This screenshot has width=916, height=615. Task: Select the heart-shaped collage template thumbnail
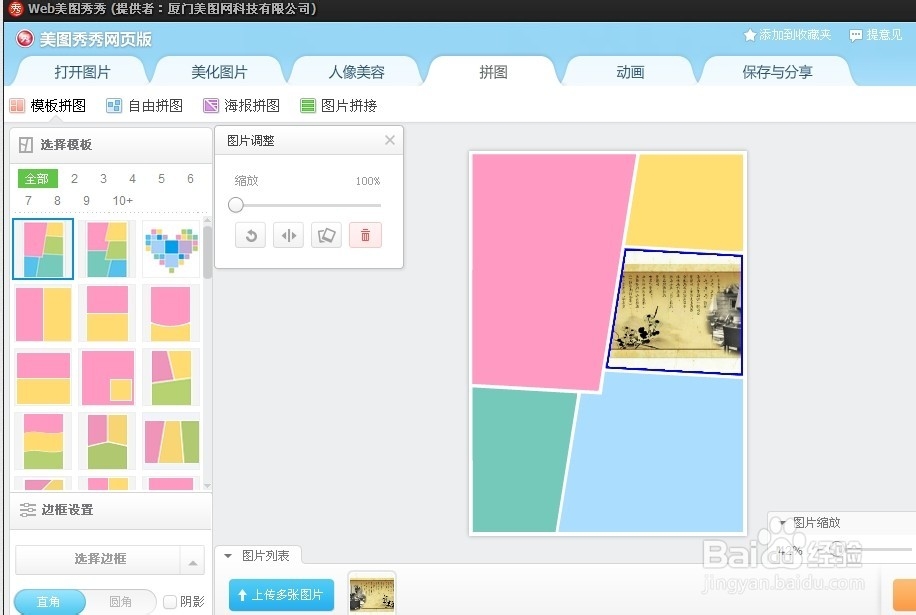[x=171, y=248]
